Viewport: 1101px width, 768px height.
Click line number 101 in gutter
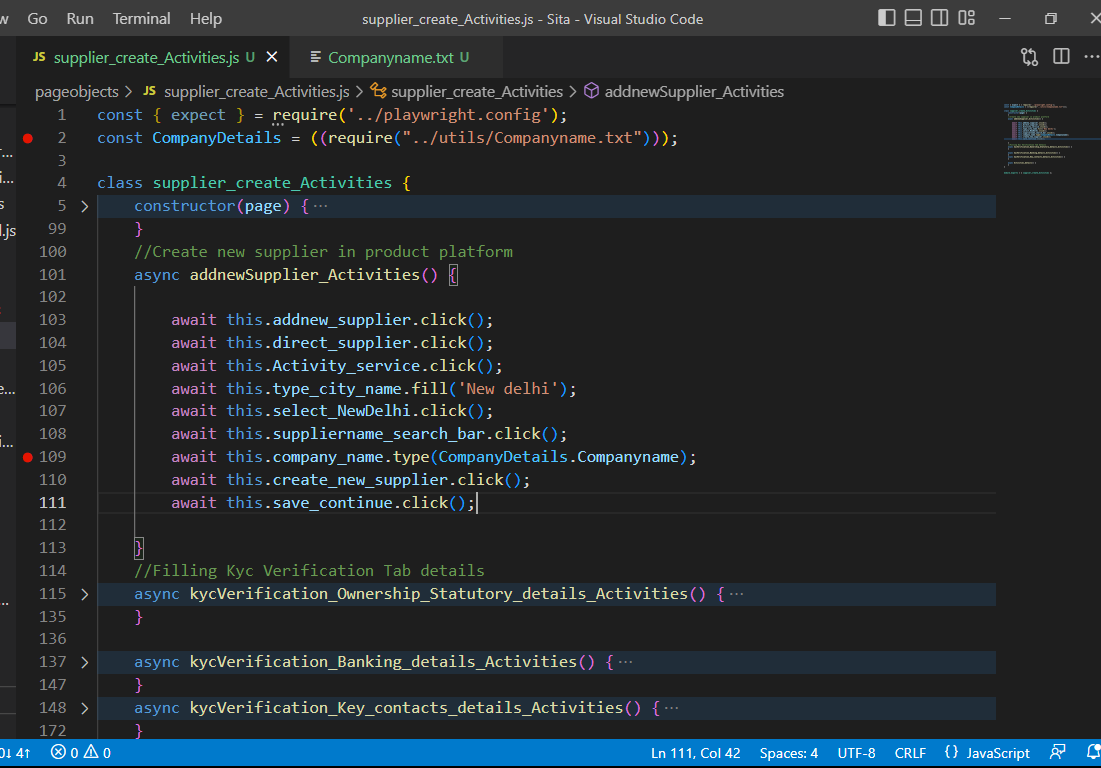click(53, 274)
